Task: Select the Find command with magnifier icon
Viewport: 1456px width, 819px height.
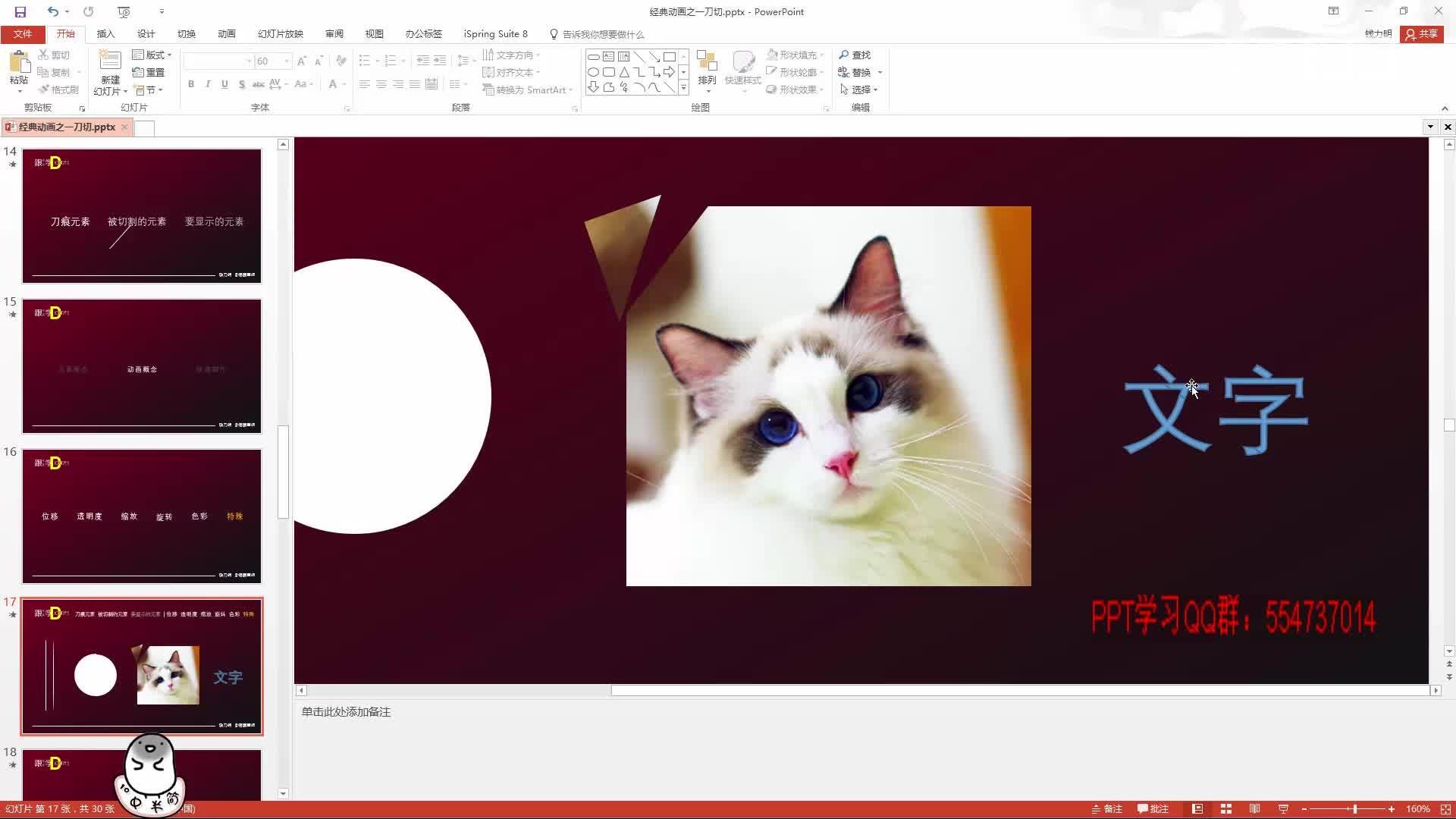Action: [855, 55]
